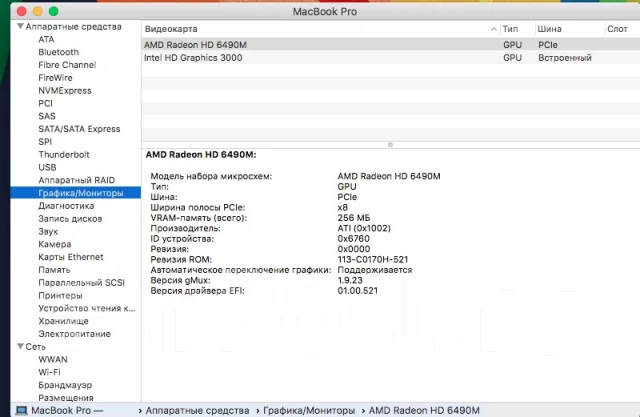
Task: Click the Встроенный bus cell
Action: pyautogui.click(x=564, y=58)
